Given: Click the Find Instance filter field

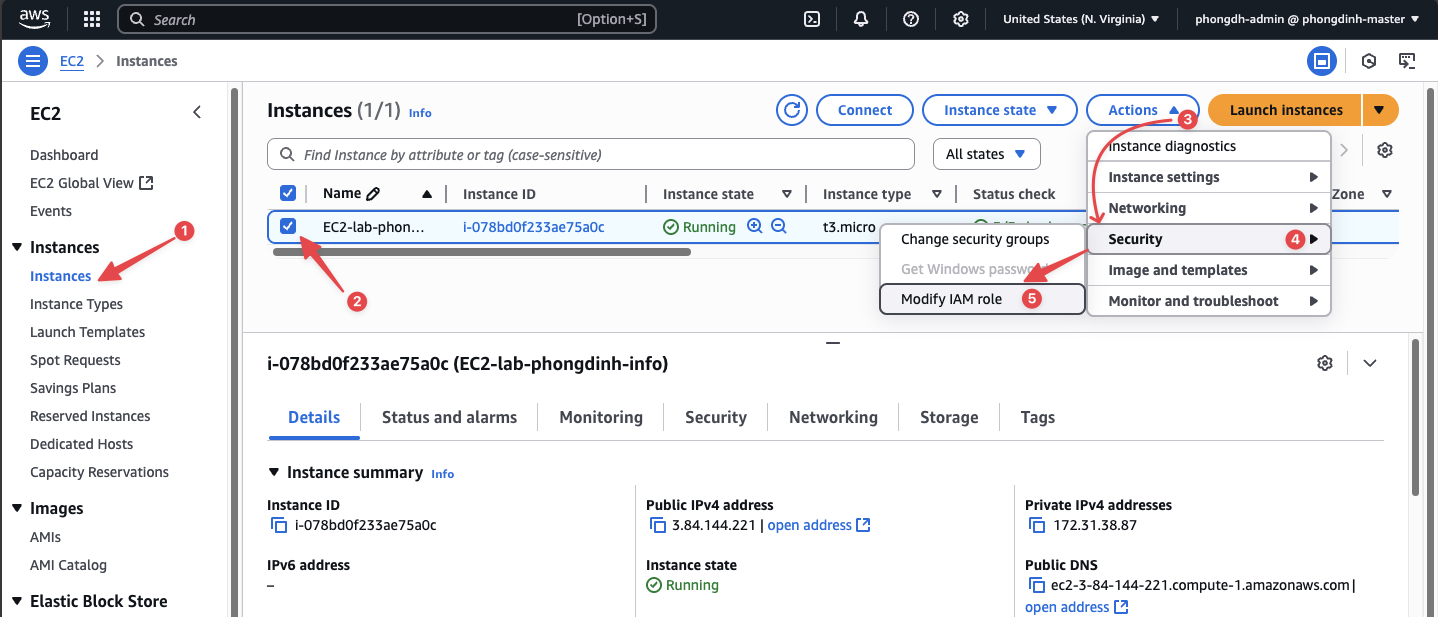Looking at the screenshot, I should (x=591, y=154).
